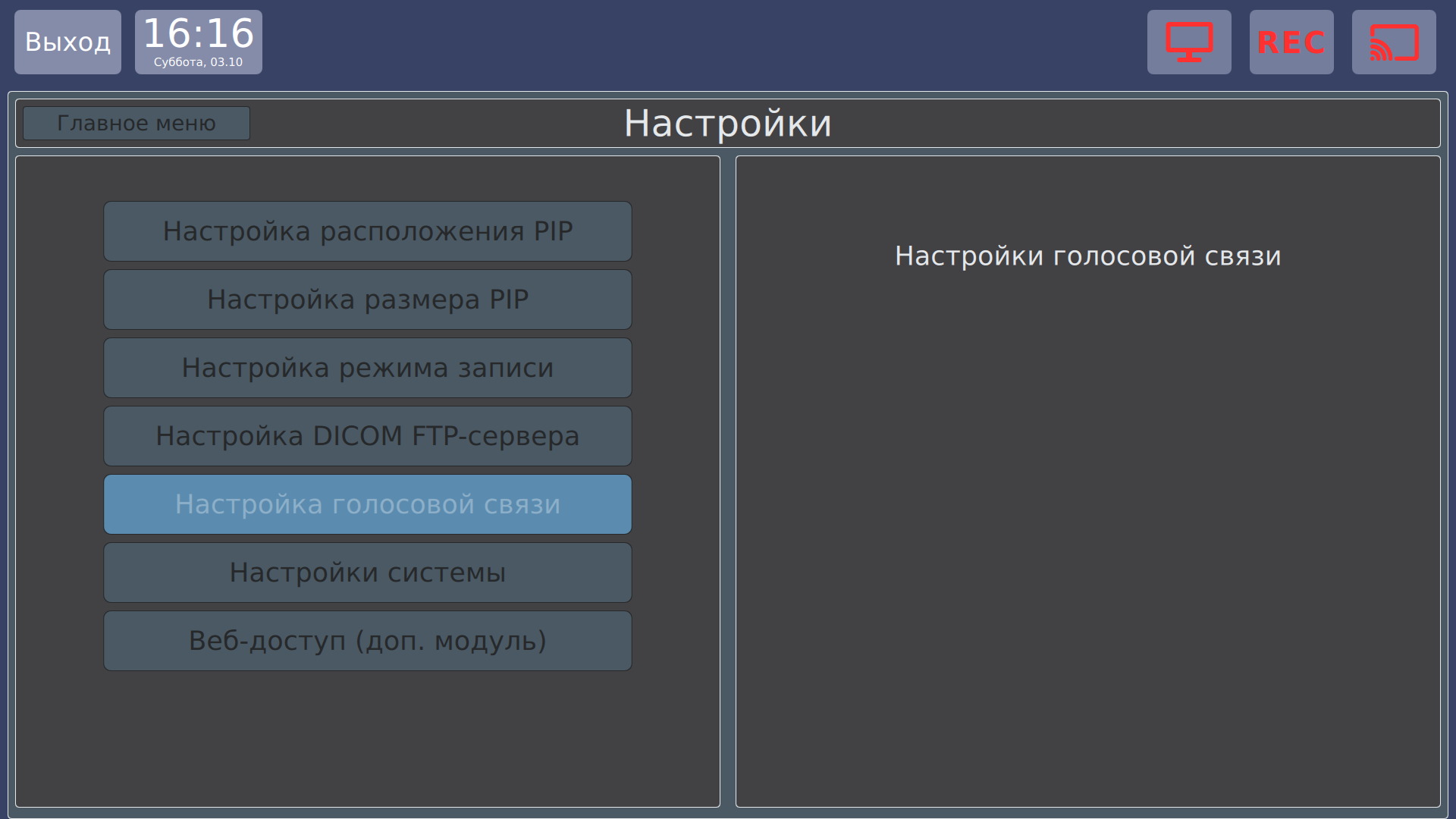Open Настройки системы
The image size is (1456, 819).
click(x=368, y=573)
